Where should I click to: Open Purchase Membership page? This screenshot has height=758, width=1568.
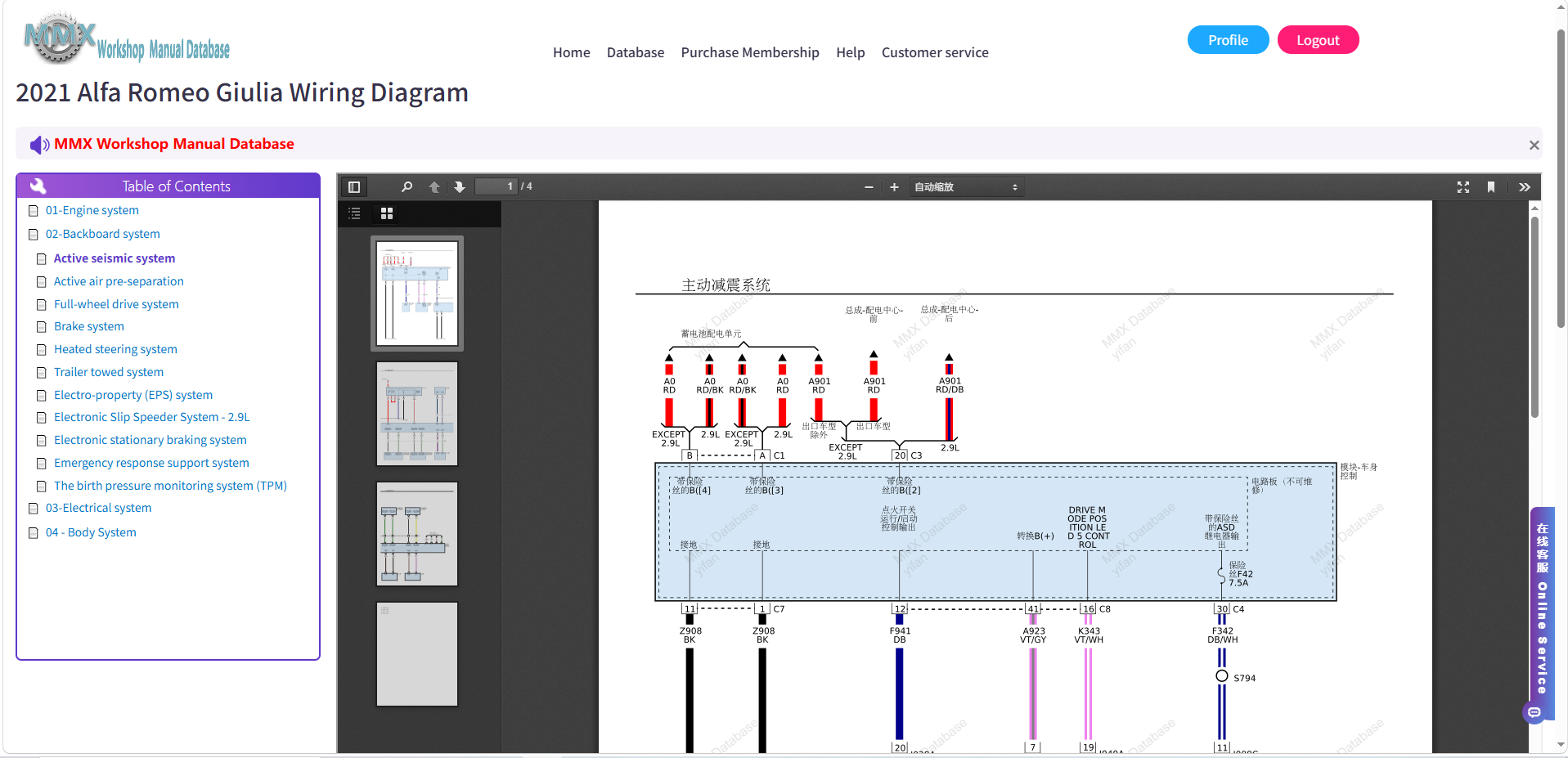point(750,52)
